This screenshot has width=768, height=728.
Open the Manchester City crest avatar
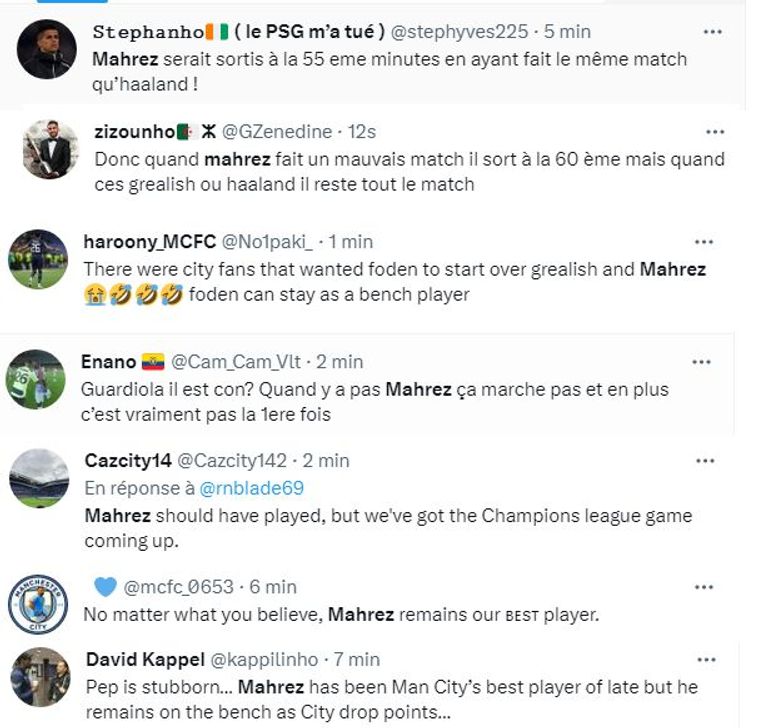pyautogui.click(x=38, y=603)
